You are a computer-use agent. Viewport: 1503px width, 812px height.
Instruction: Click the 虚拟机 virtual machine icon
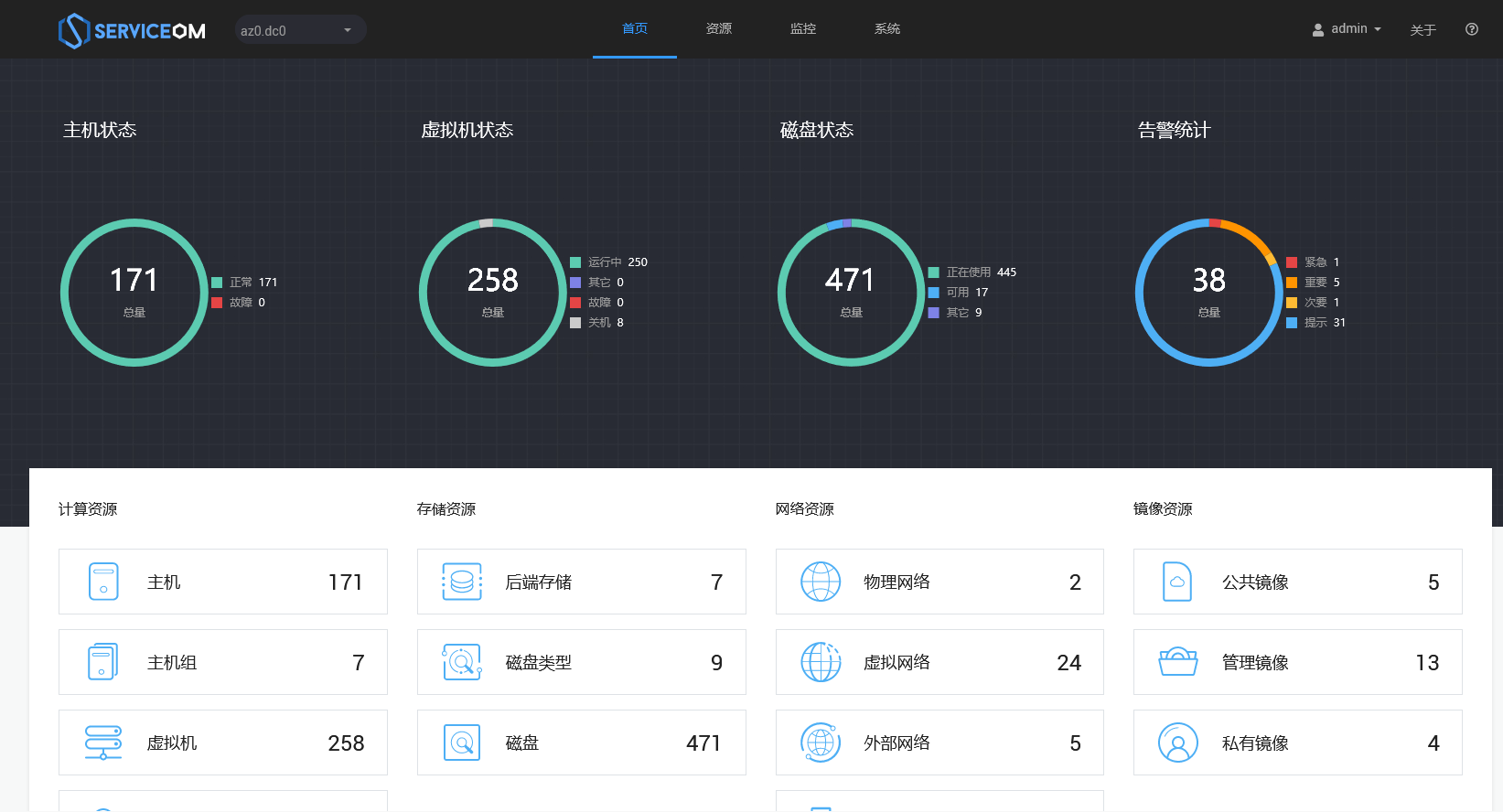103,743
